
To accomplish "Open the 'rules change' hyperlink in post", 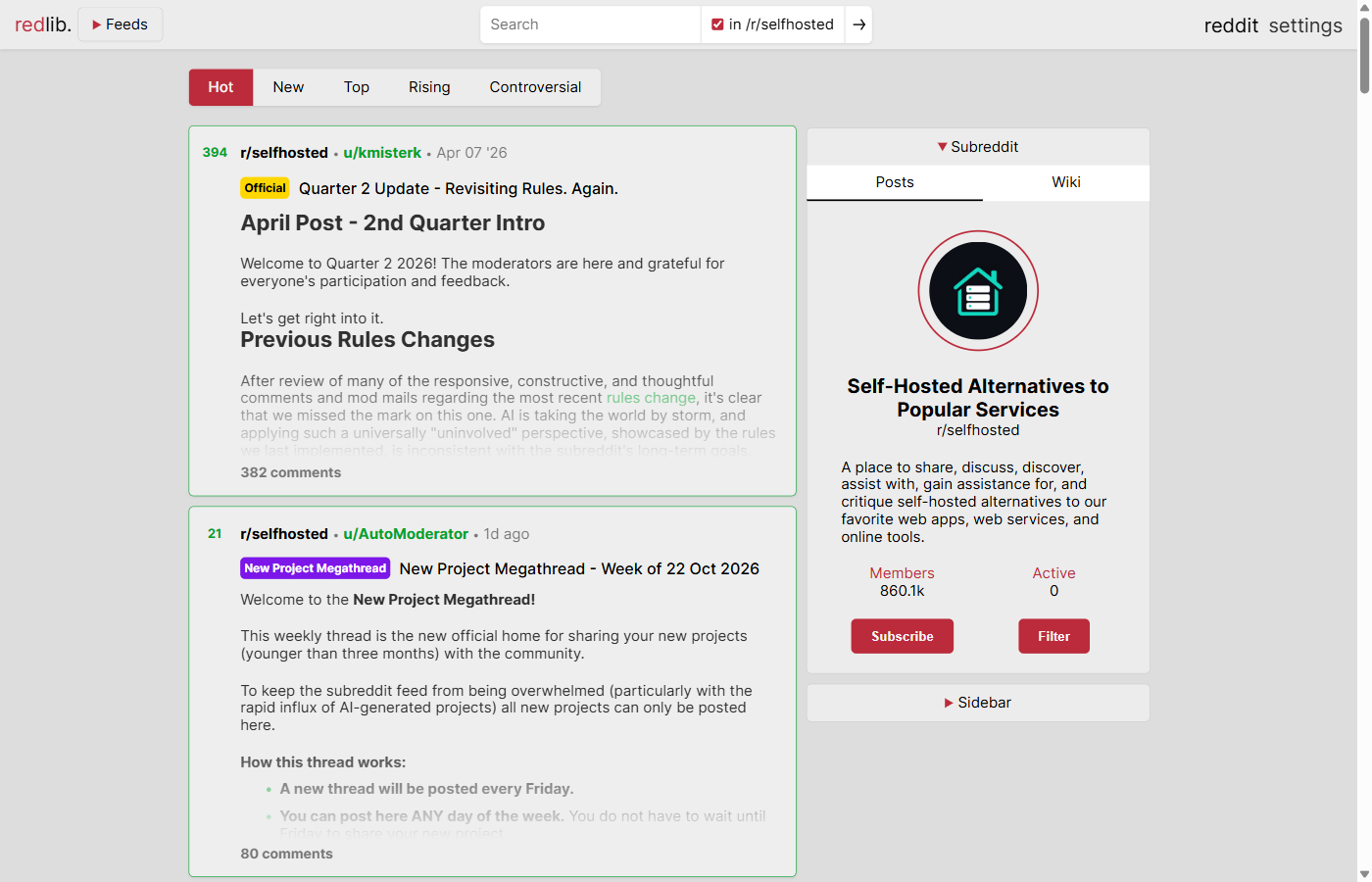I will (652, 398).
